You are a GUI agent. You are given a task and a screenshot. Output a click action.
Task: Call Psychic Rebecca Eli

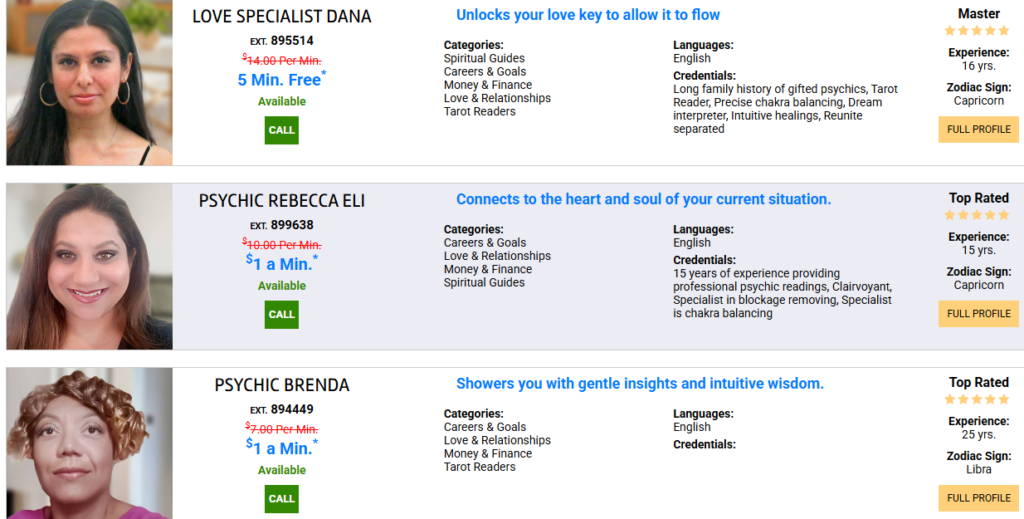[x=282, y=314]
